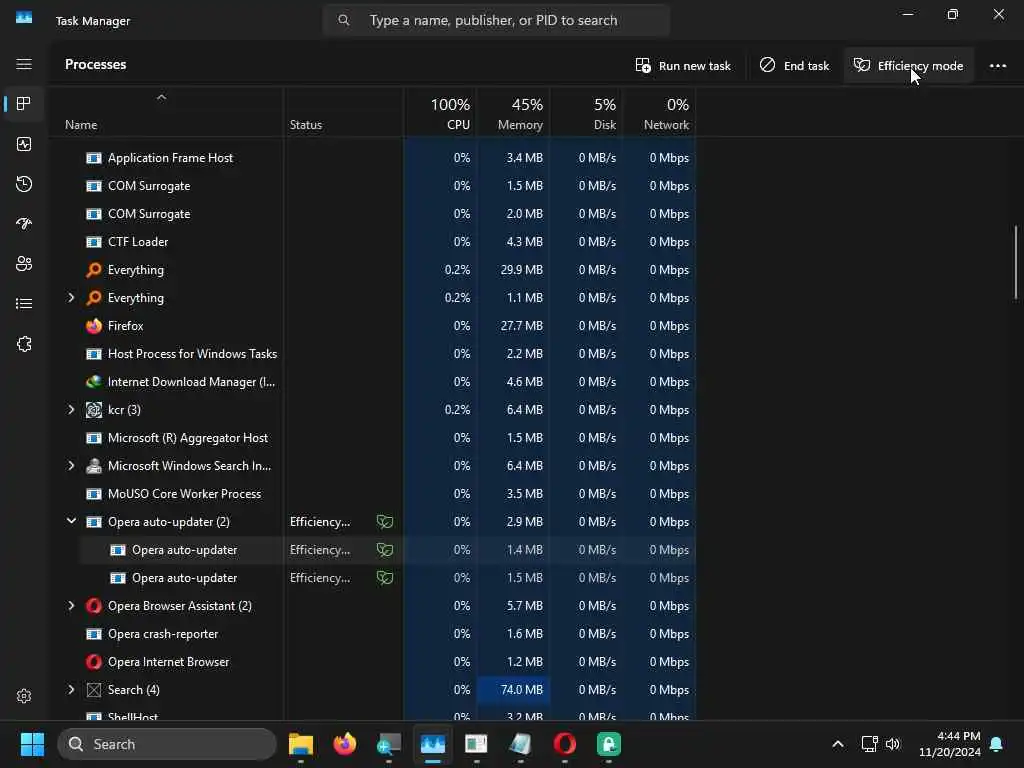The width and height of the screenshot is (1024, 768).
Task: Switch to Task Manager taskbar icon
Action: [433, 744]
